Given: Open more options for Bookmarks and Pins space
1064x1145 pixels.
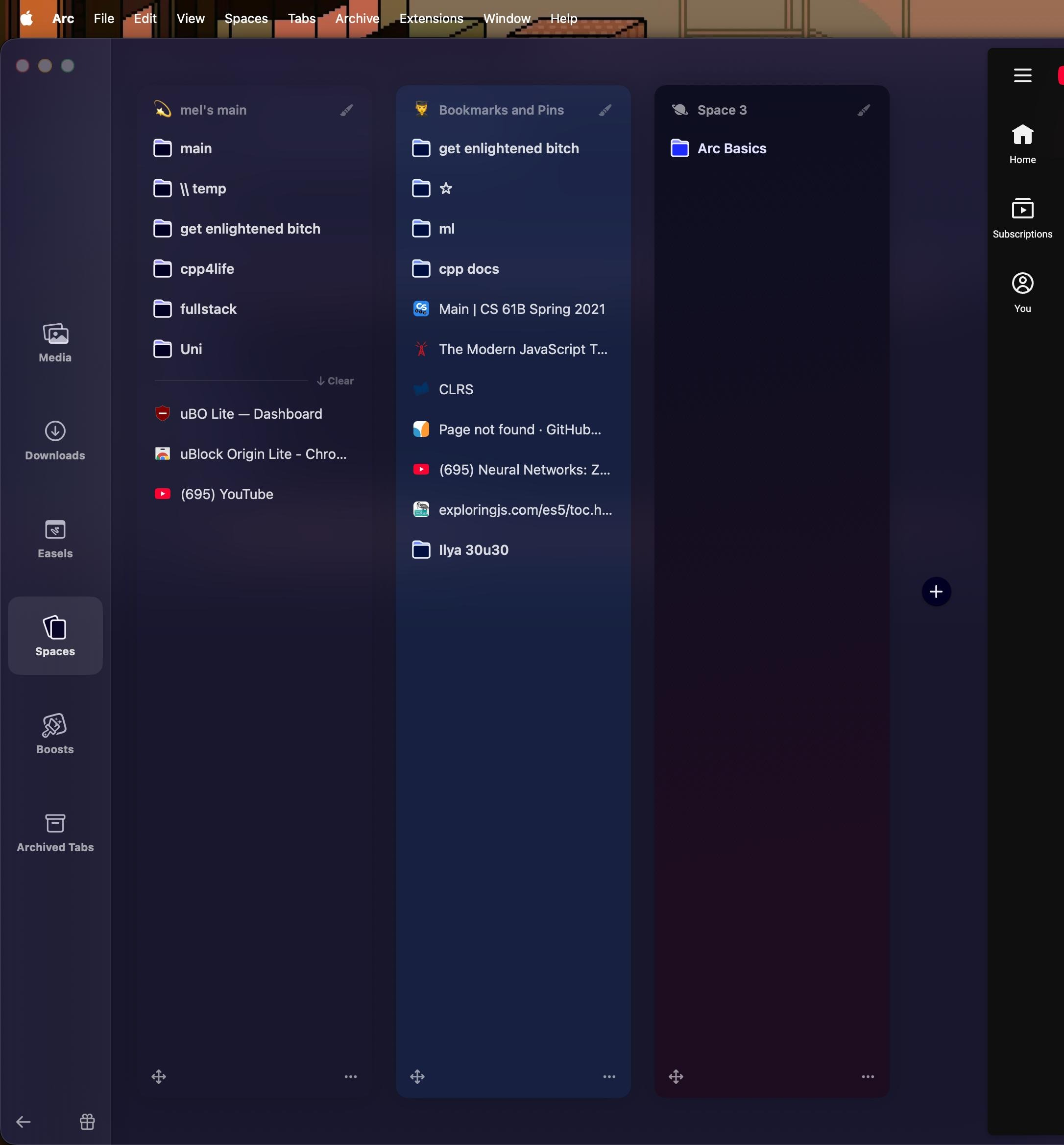Looking at the screenshot, I should click(609, 1076).
